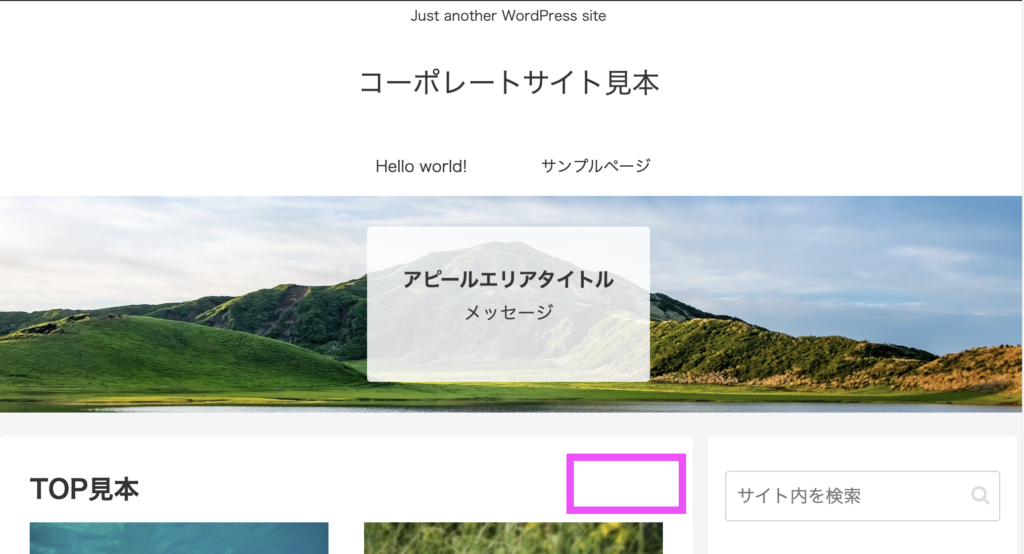The height and width of the screenshot is (554, 1024).
Task: Open the blue water post thumbnail
Action: coord(179,538)
